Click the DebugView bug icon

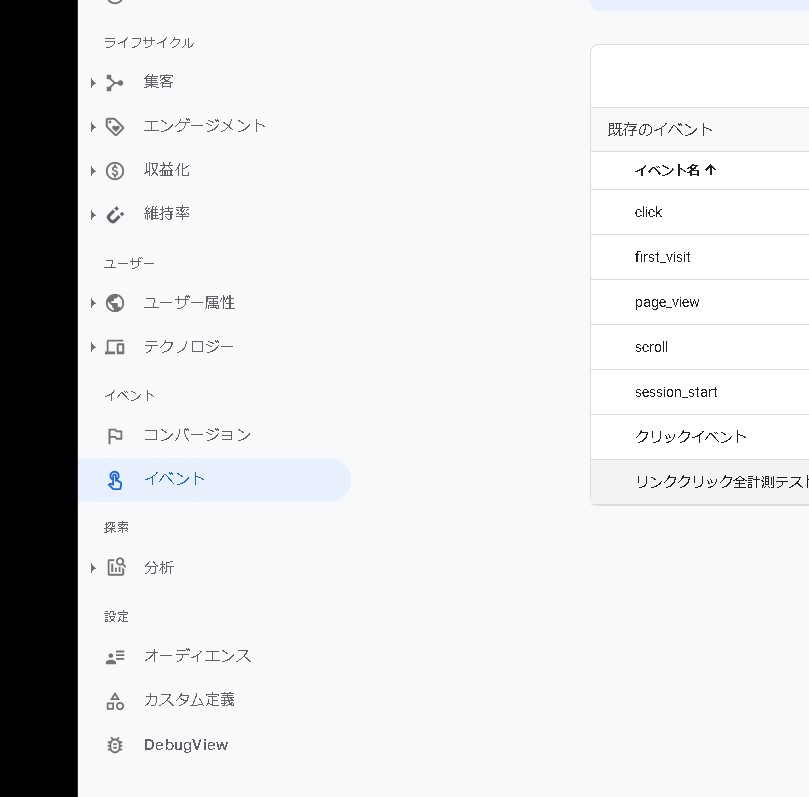(x=115, y=745)
